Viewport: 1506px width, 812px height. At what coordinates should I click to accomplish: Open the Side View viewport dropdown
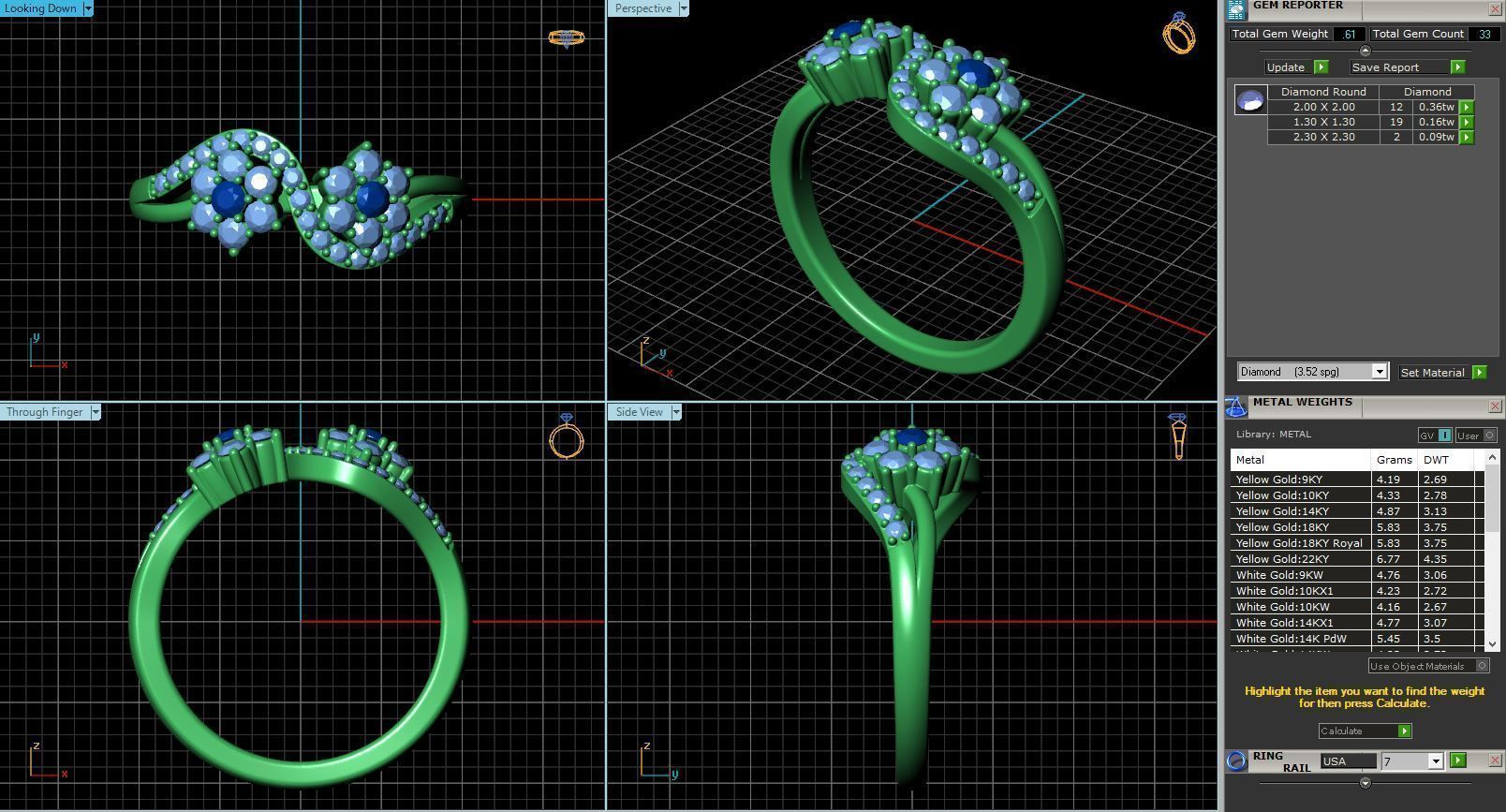click(x=676, y=412)
